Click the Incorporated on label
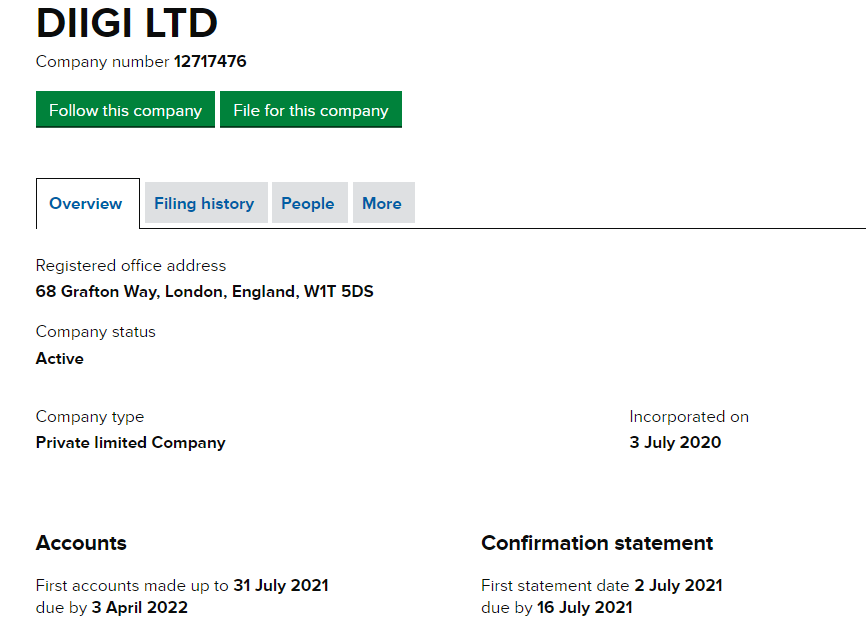Screen dimensions: 866x621 tap(688, 416)
